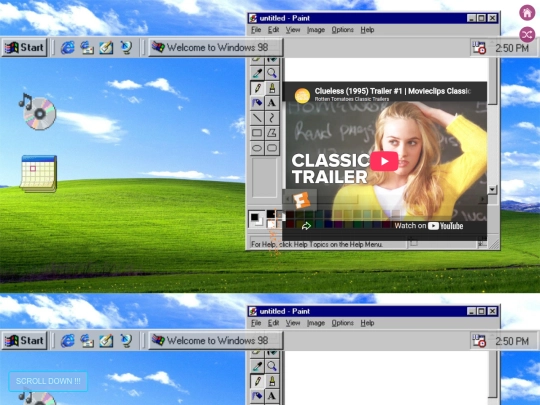This screenshot has height=405, width=540.
Task: Click the share arrow on the video
Action: coord(306,226)
